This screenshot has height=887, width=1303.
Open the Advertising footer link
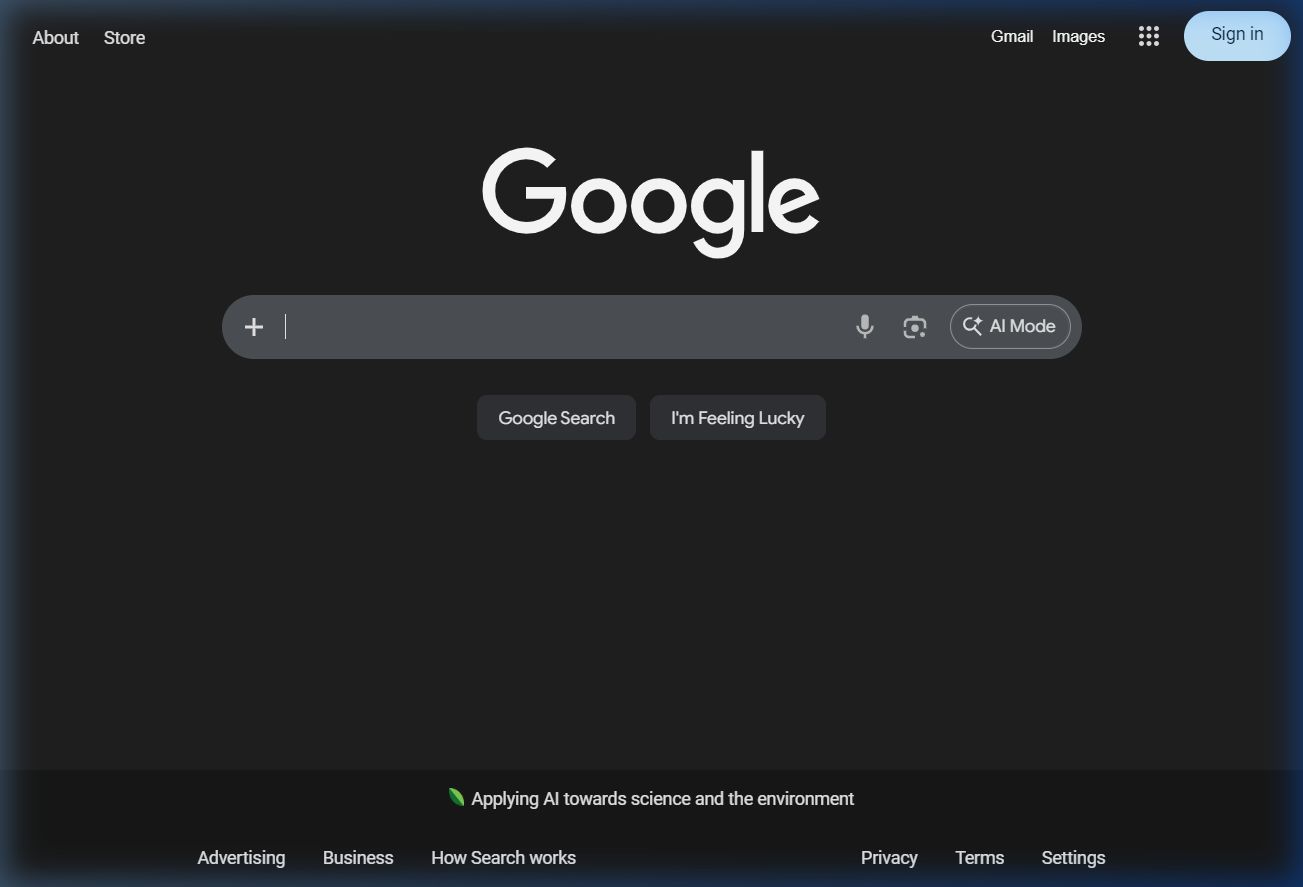click(x=241, y=858)
